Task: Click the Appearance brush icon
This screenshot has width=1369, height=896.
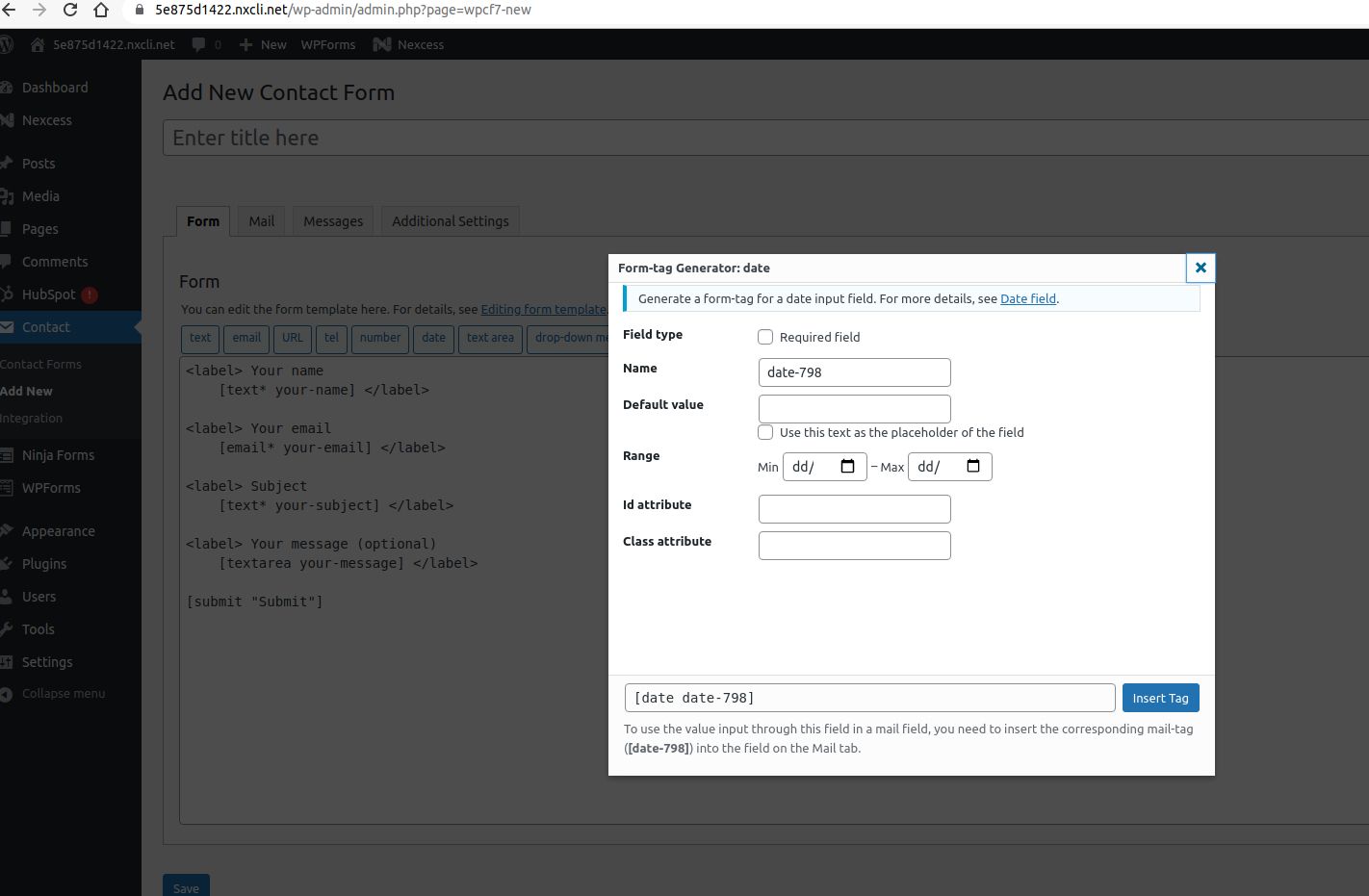Action: point(8,531)
